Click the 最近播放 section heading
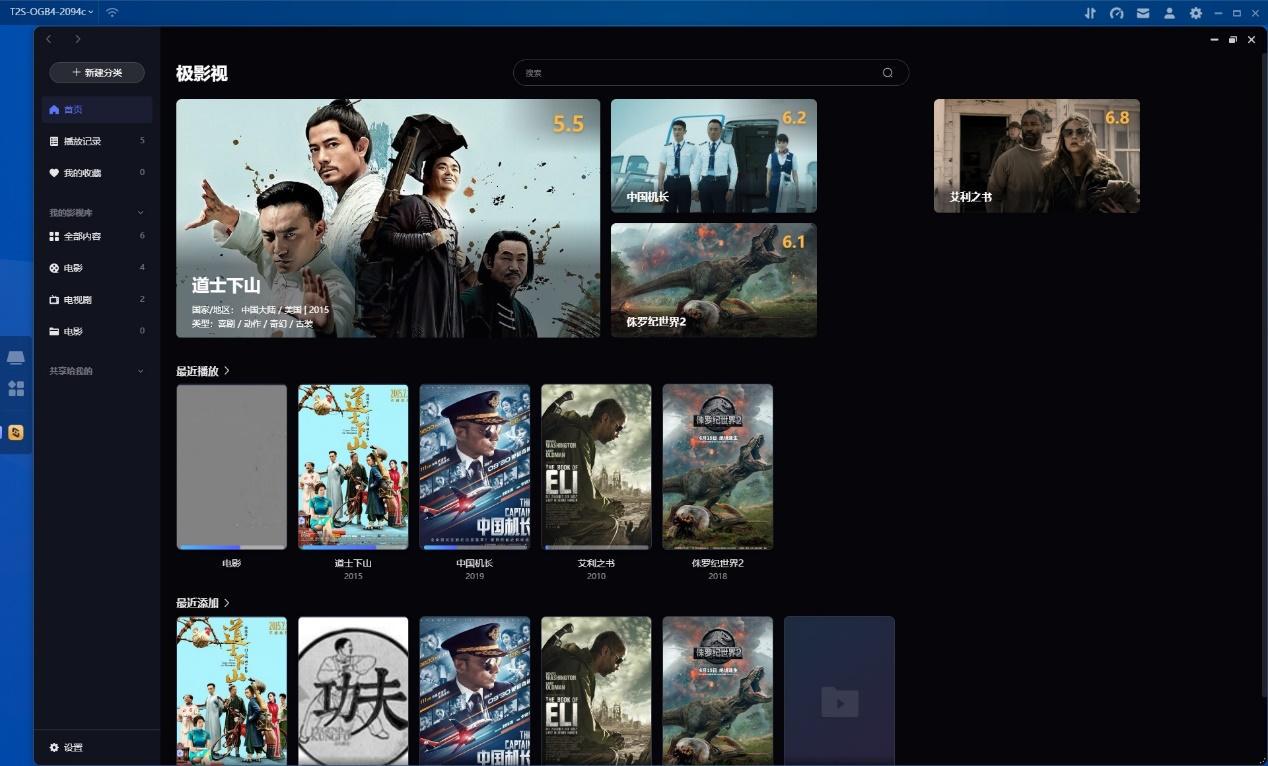1268x766 pixels. tap(197, 371)
